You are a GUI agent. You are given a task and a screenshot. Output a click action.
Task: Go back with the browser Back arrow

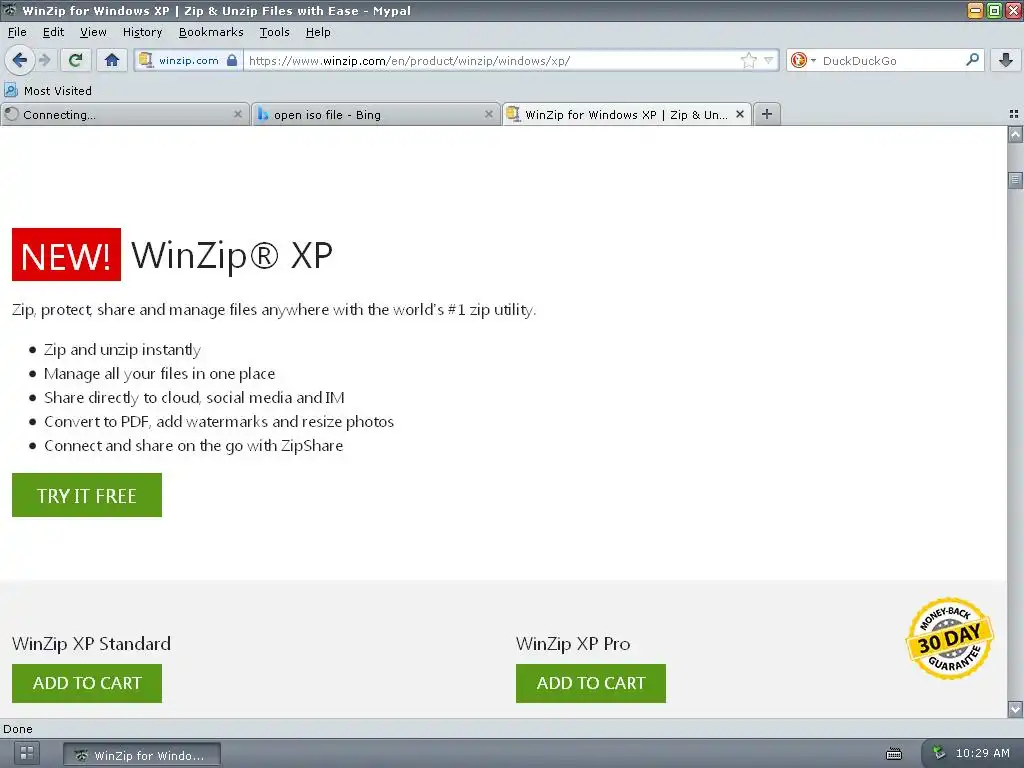click(x=19, y=60)
